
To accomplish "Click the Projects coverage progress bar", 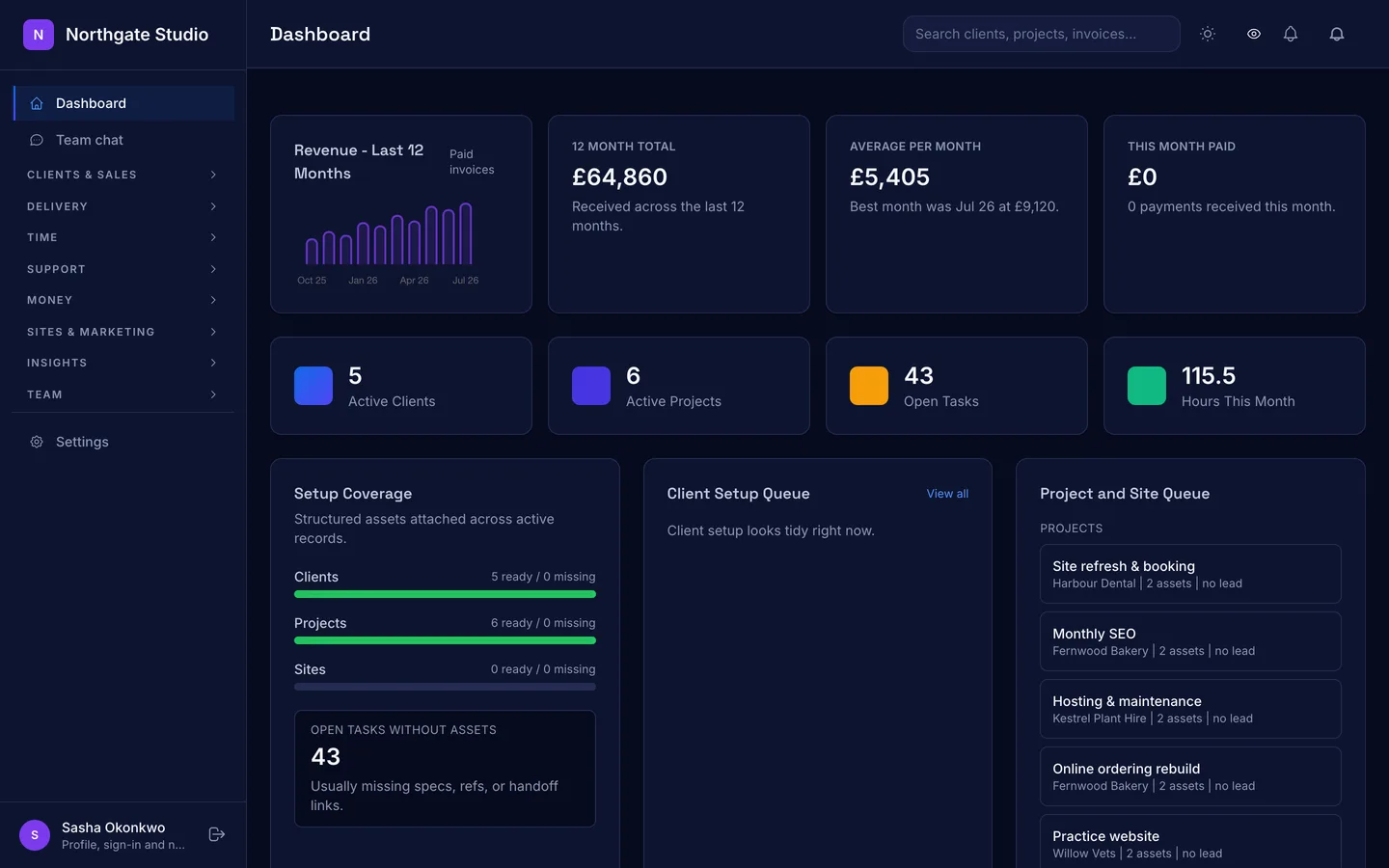I will click(x=445, y=640).
